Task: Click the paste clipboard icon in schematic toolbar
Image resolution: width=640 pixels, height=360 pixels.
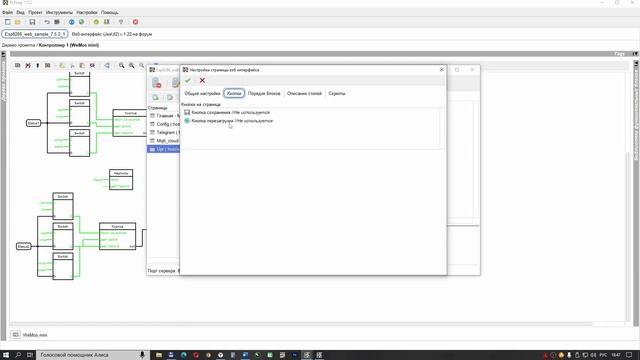Action: tap(82, 65)
